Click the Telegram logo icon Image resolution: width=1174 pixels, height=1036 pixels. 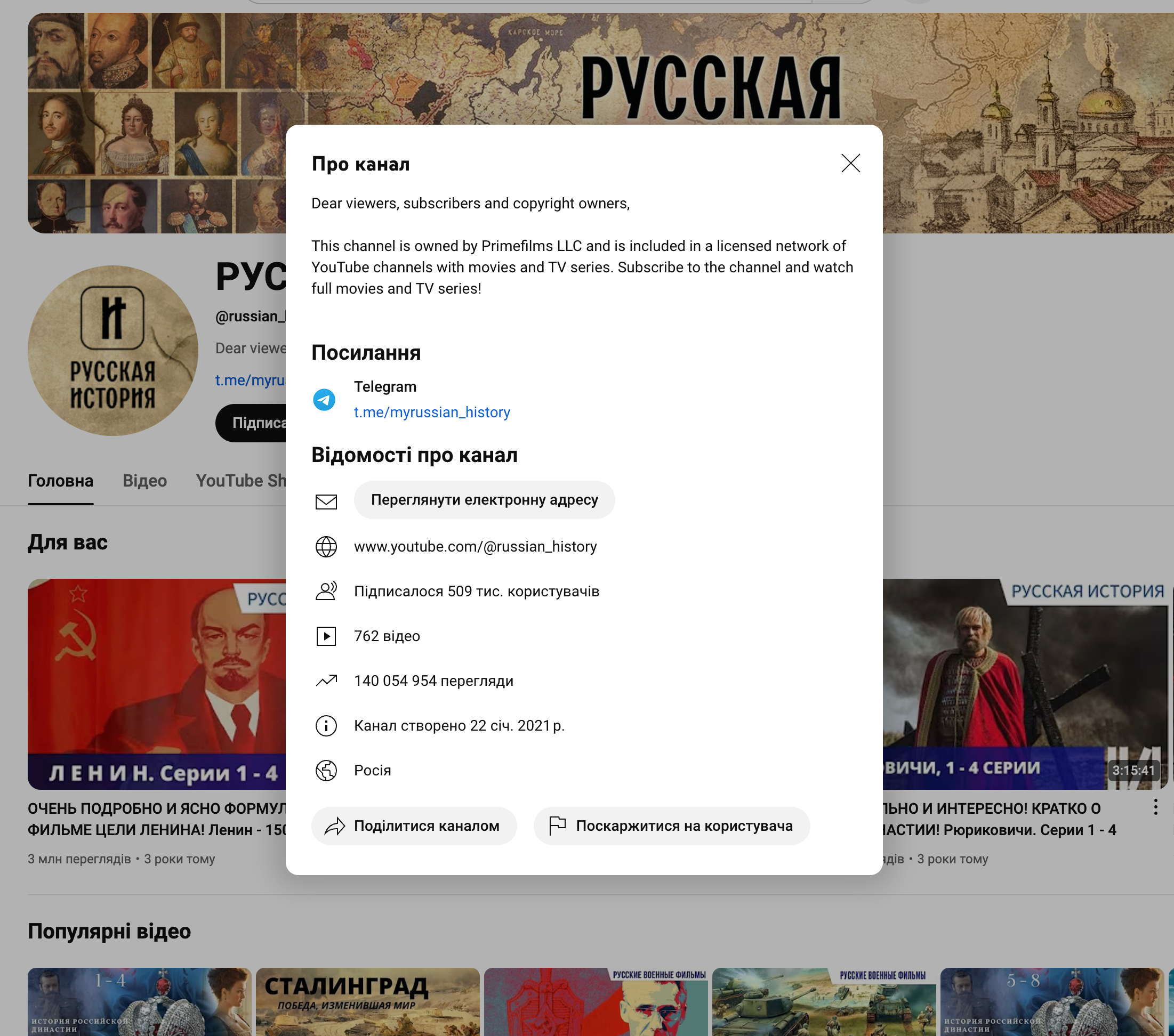(324, 400)
